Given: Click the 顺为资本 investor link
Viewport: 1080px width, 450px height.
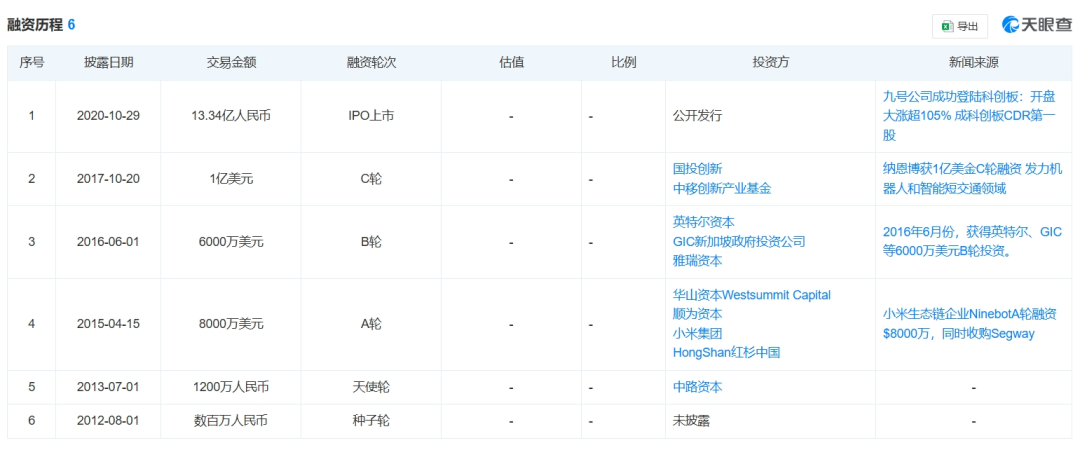Looking at the screenshot, I should click(x=697, y=314).
